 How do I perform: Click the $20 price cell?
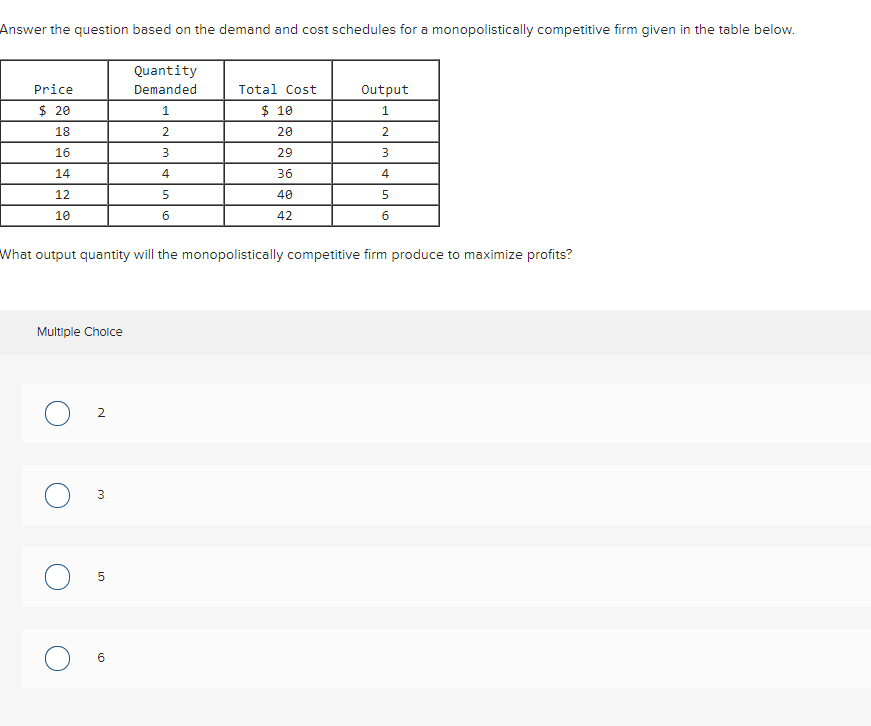coord(53,110)
